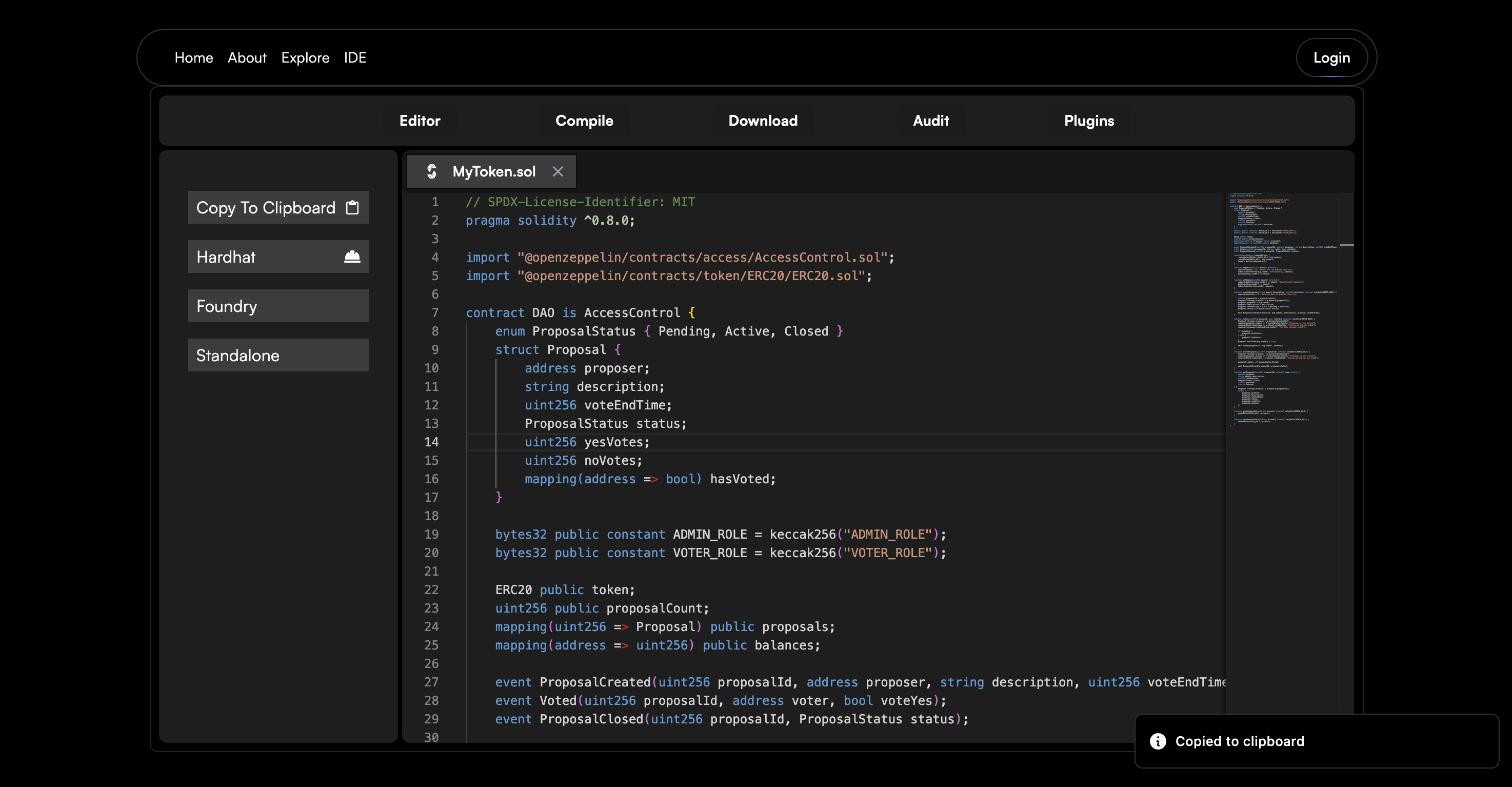The image size is (1512, 787).
Task: Click the Solidity file icon on MyToken.sol tab
Action: tap(432, 171)
